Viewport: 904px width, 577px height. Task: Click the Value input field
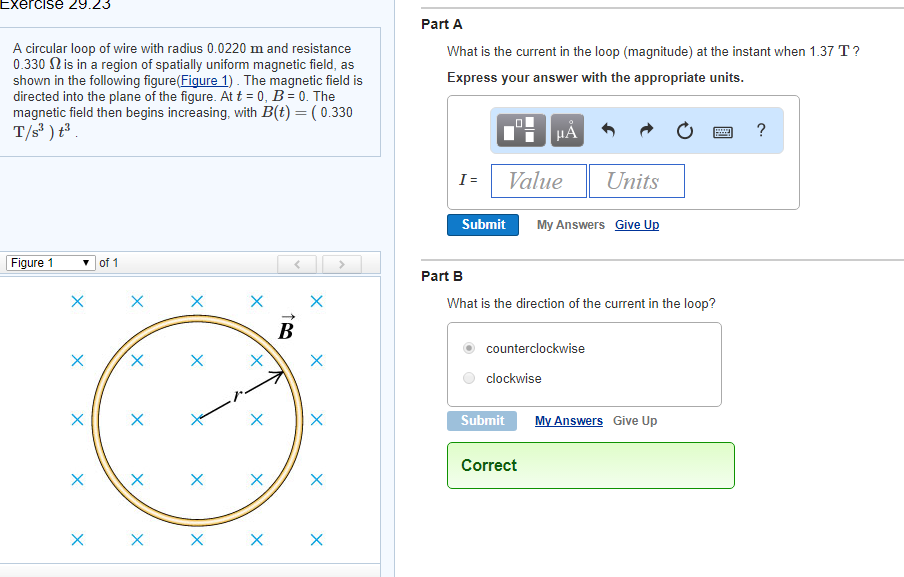click(x=538, y=181)
